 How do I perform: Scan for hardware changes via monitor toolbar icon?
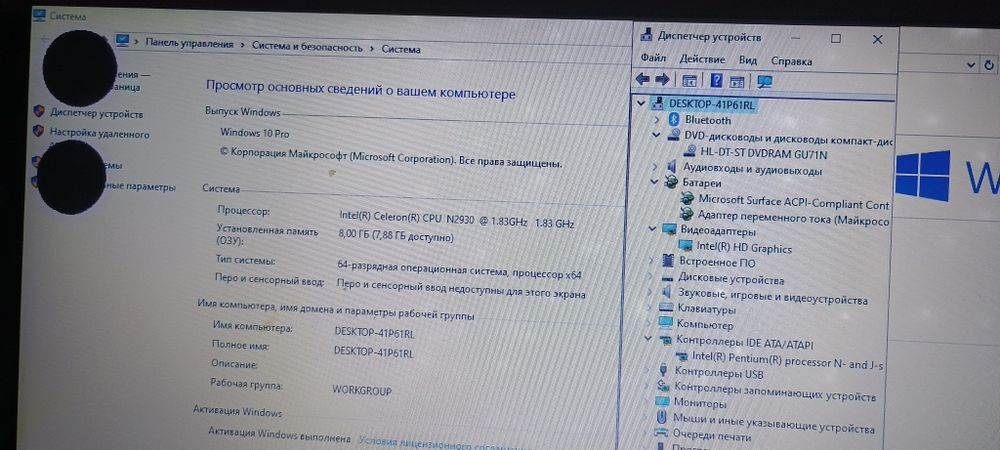(x=764, y=81)
